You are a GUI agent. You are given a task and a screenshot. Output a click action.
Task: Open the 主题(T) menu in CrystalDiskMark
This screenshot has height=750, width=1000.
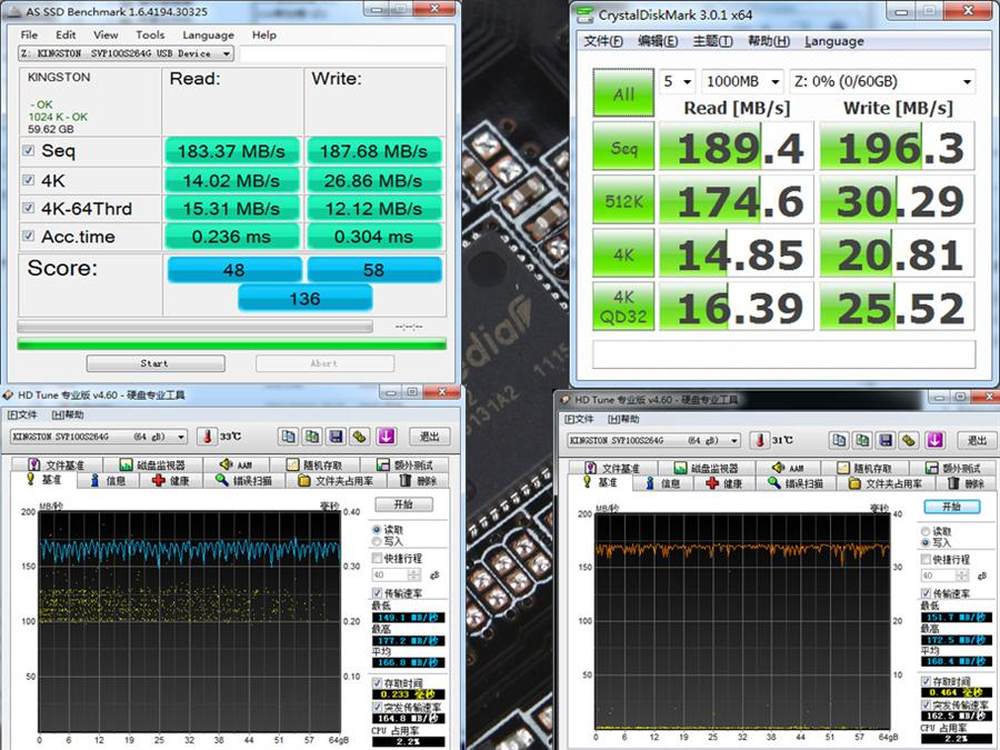pyautogui.click(x=712, y=41)
